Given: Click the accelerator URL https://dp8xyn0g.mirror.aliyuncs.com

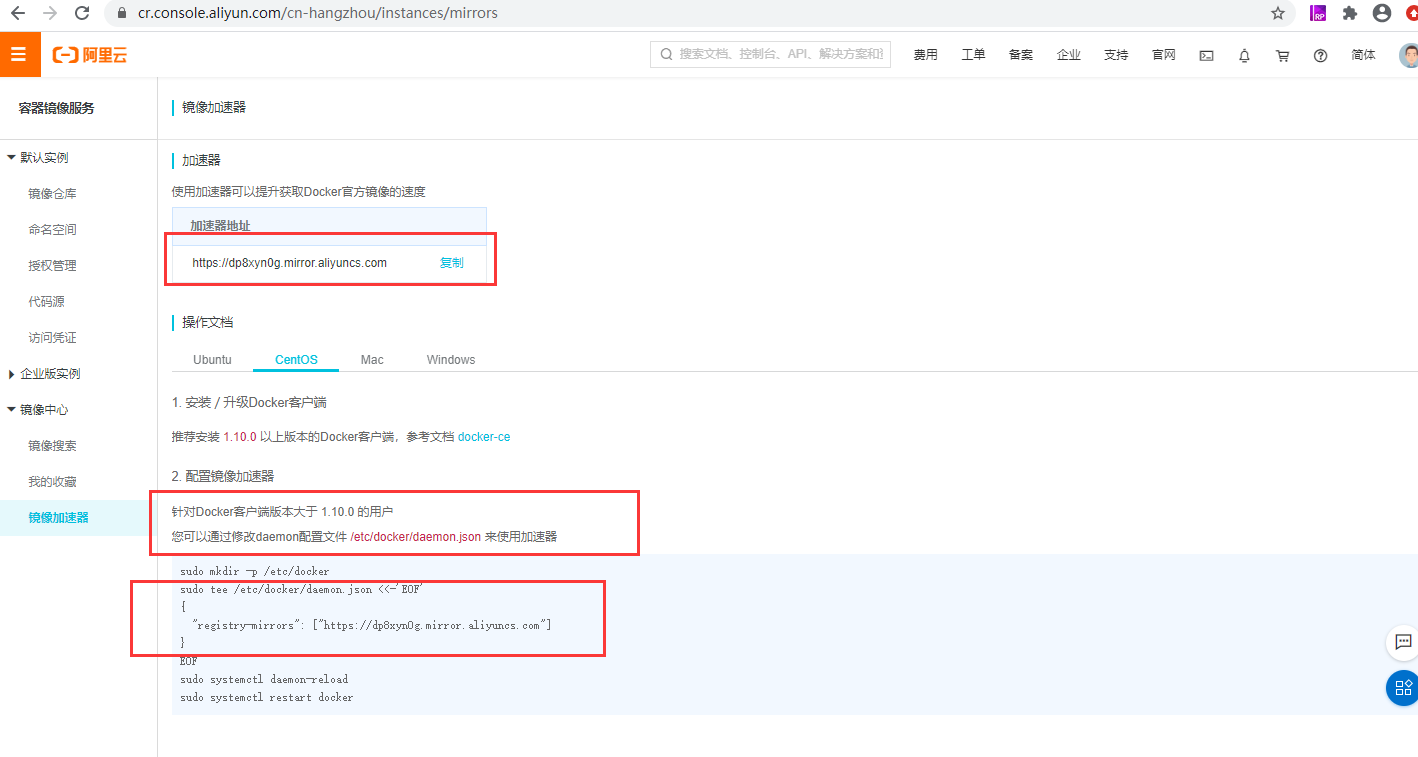Looking at the screenshot, I should coord(290,263).
